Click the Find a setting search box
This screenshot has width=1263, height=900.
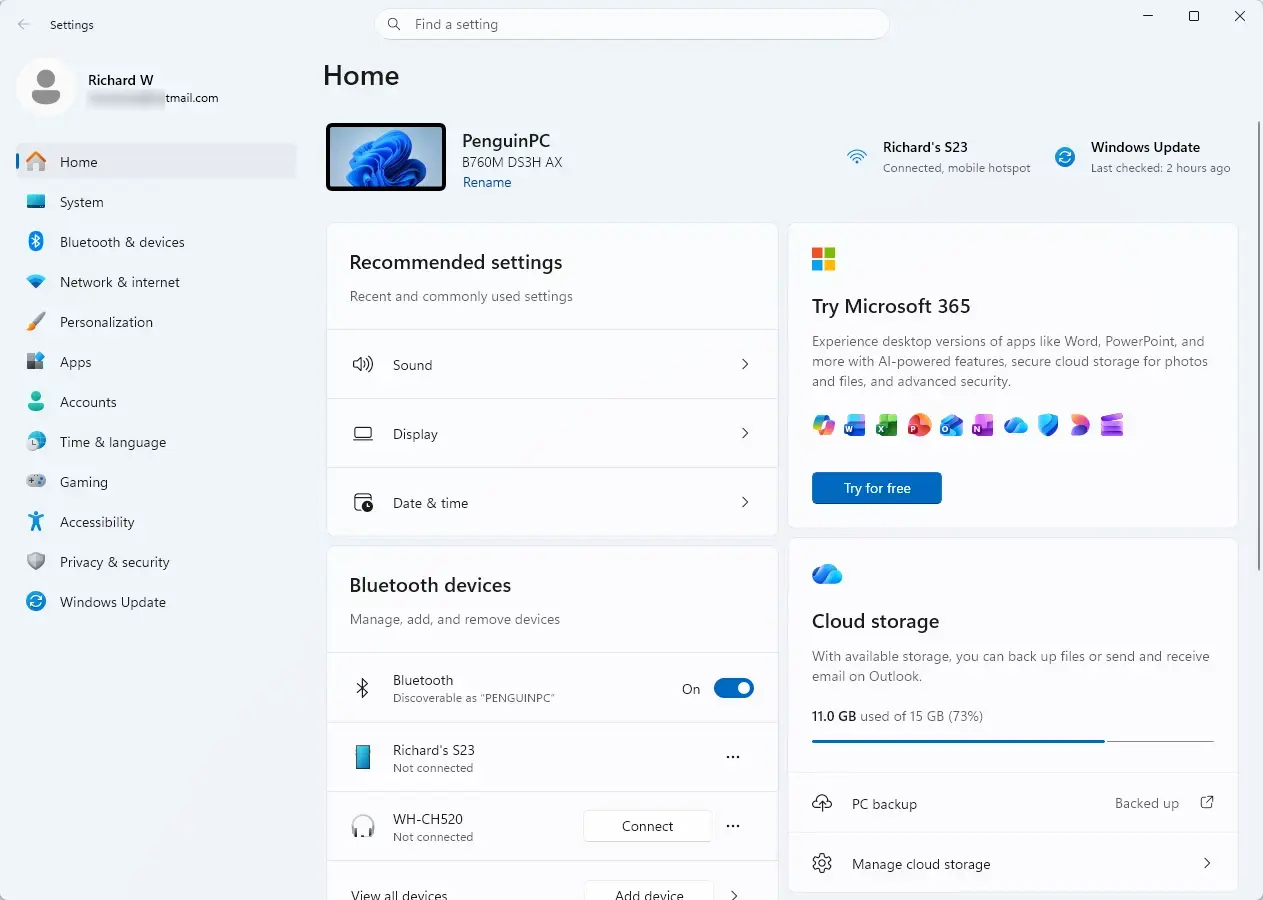(x=632, y=24)
